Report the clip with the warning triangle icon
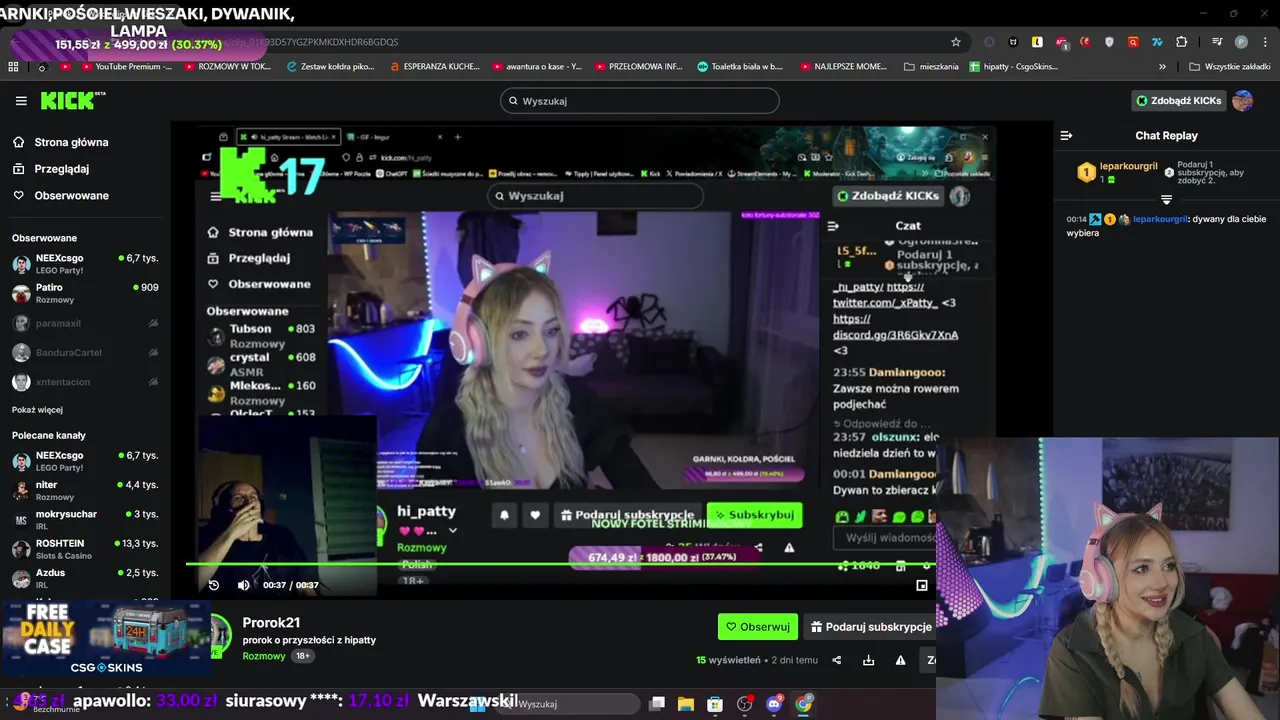Screen dimensions: 1280x720 (x=900, y=660)
